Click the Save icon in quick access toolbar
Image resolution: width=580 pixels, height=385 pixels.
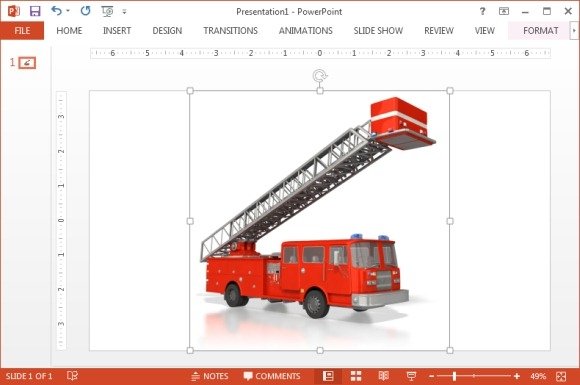[35, 11]
